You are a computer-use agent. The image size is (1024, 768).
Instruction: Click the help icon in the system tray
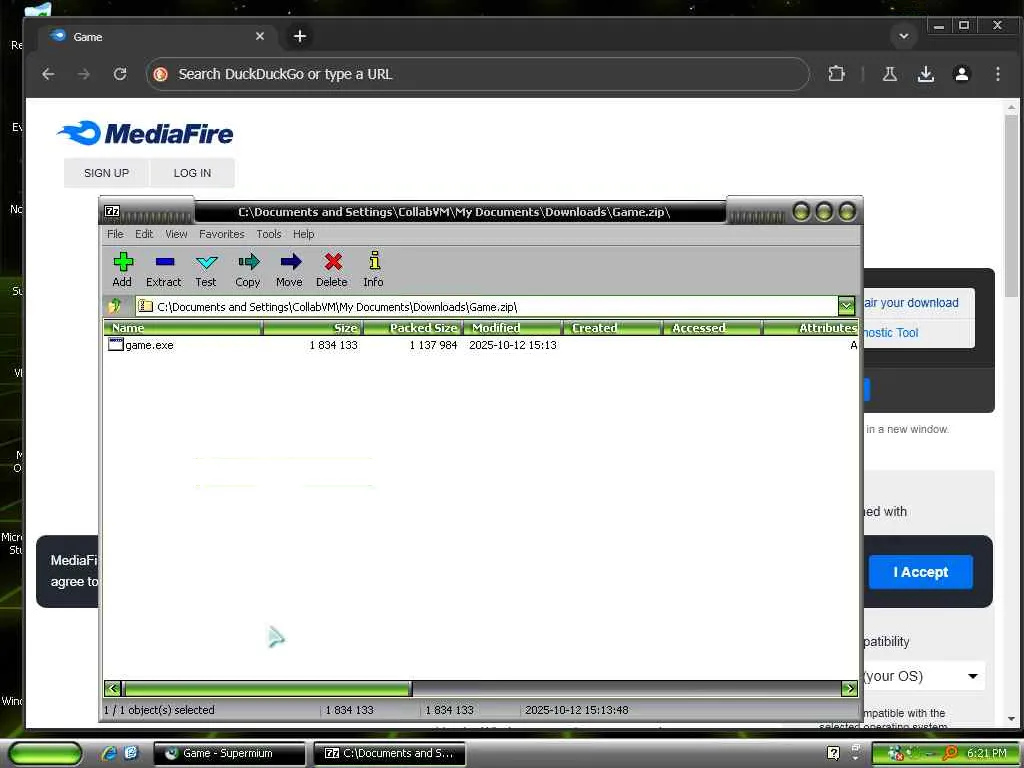click(833, 753)
